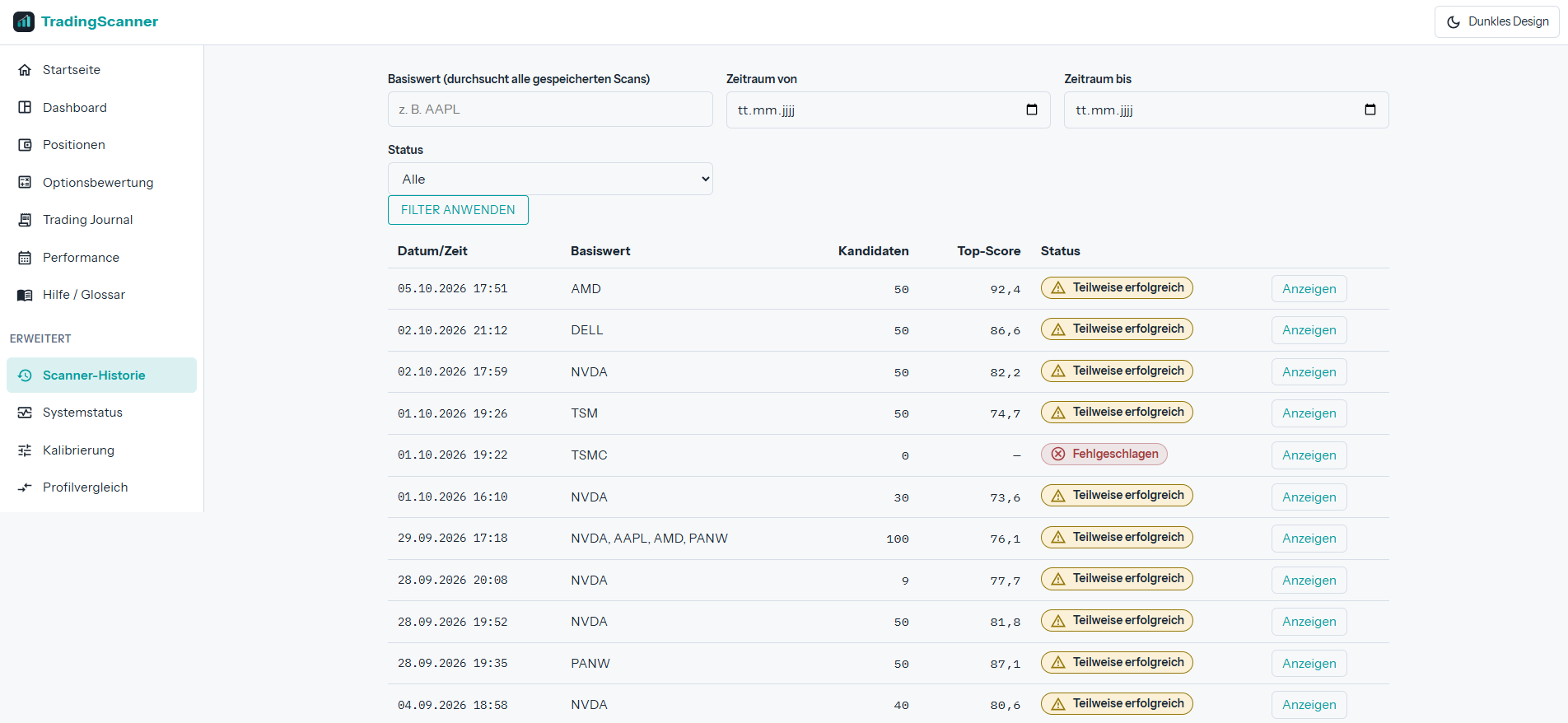The image size is (1568, 723).
Task: Click the Zeitraum von date field
Action: (x=888, y=110)
